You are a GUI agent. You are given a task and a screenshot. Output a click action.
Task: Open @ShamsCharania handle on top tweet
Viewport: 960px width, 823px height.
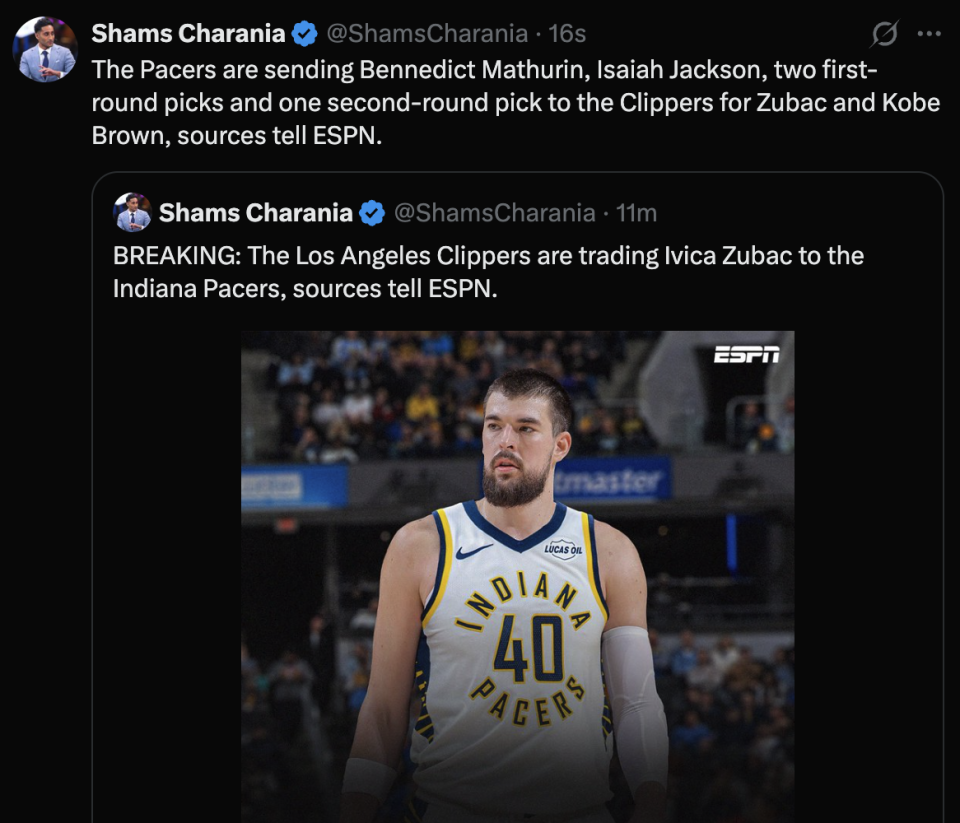point(427,34)
